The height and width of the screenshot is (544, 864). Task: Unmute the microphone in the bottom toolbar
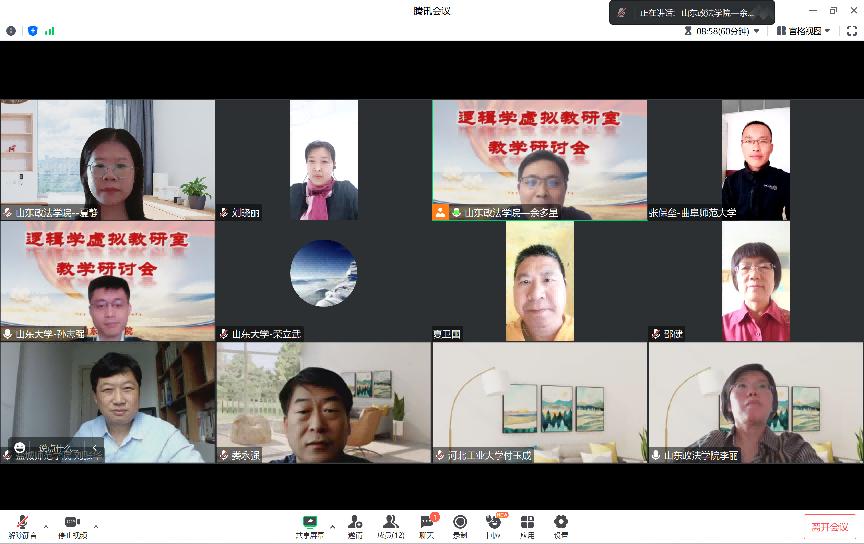click(22, 524)
